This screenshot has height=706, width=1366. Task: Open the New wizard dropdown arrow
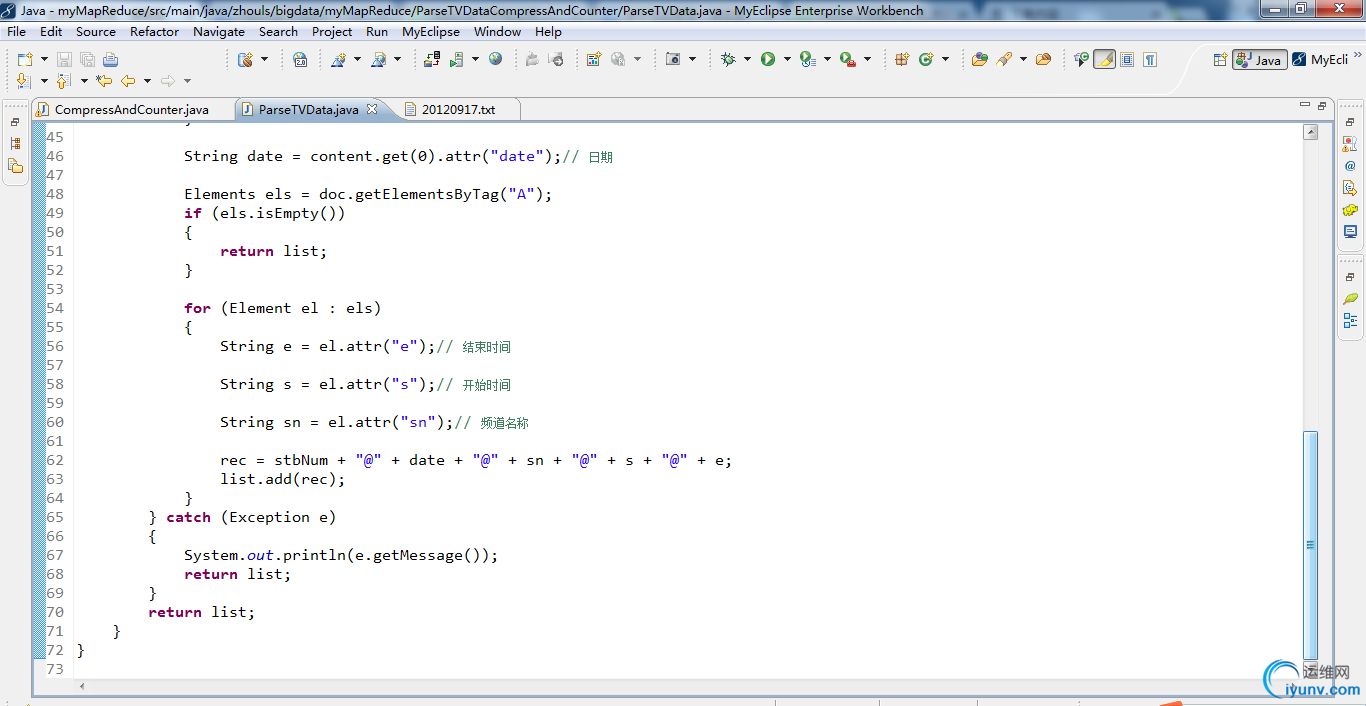44,59
